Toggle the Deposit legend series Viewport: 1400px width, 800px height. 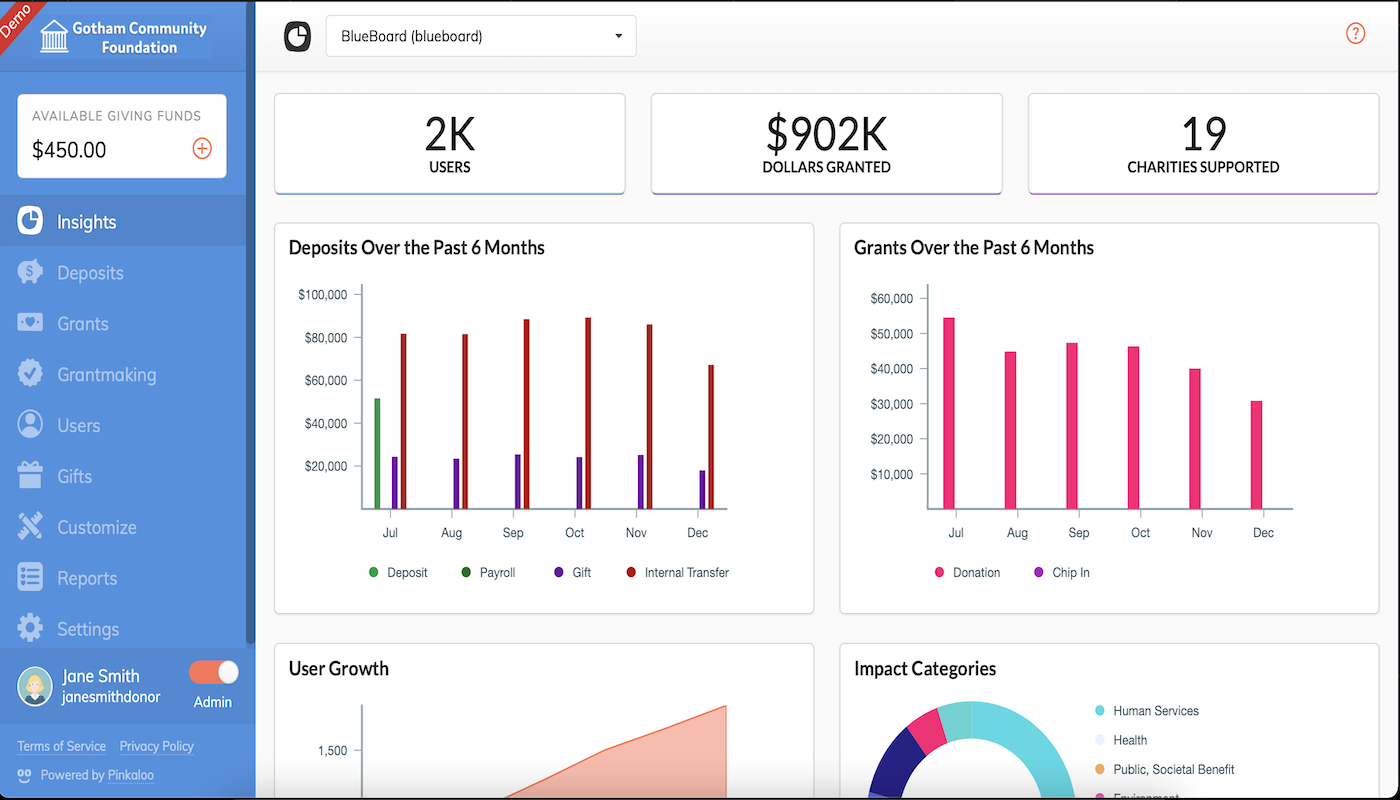[398, 573]
